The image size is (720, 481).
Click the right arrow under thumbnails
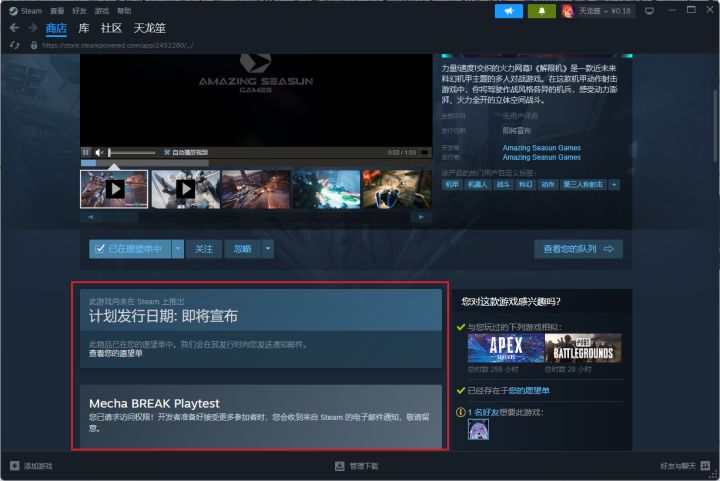tap(421, 217)
